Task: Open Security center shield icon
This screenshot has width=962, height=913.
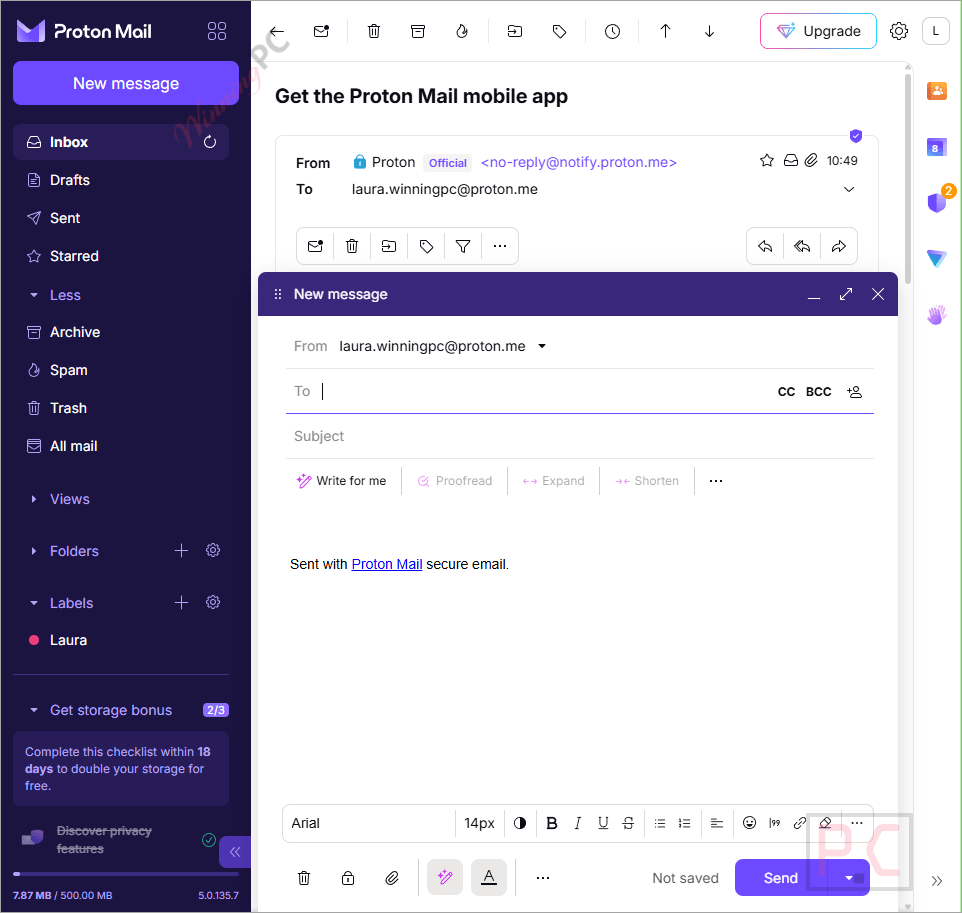Action: point(937,202)
